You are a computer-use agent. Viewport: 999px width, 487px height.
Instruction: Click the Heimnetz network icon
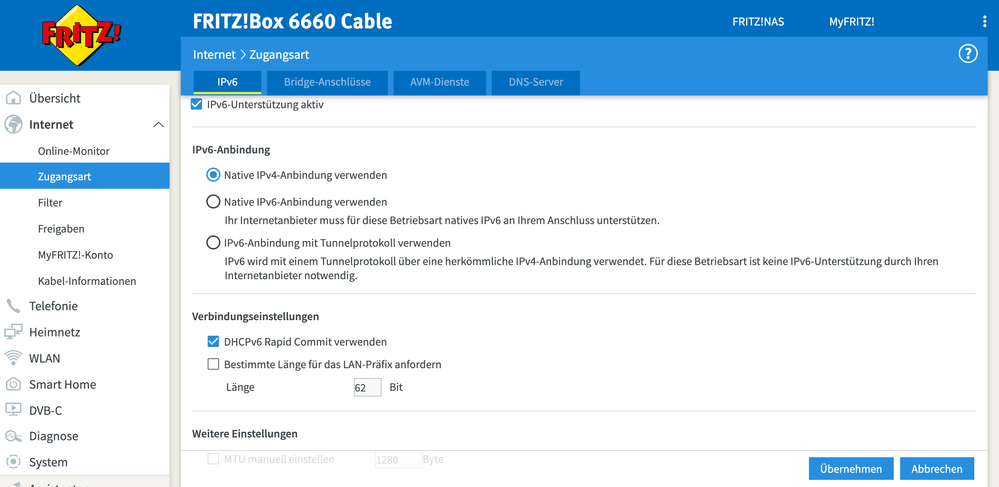(x=13, y=332)
